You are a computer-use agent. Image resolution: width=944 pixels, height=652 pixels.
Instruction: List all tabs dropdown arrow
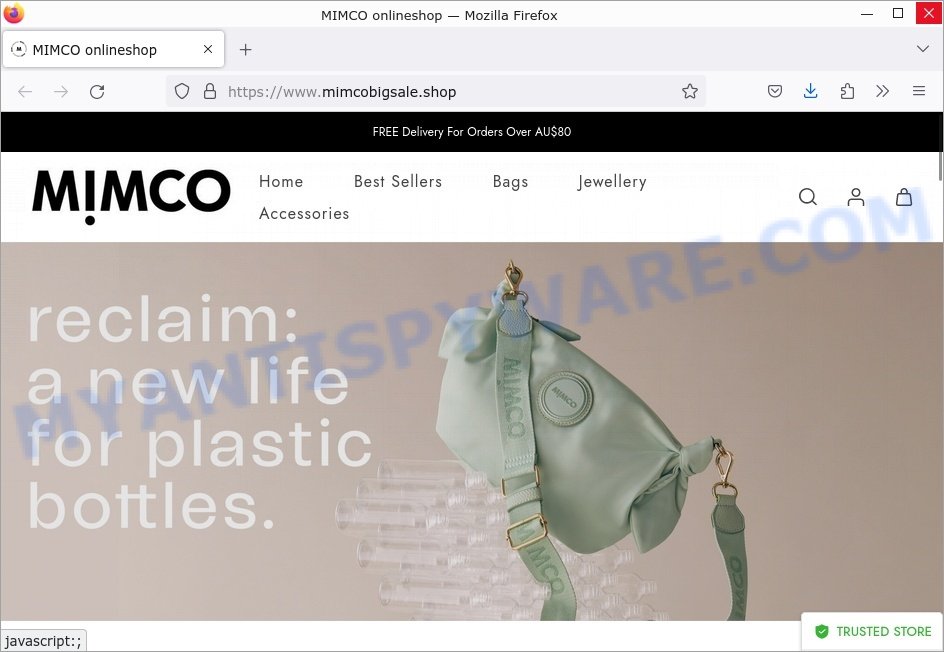pyautogui.click(x=923, y=49)
